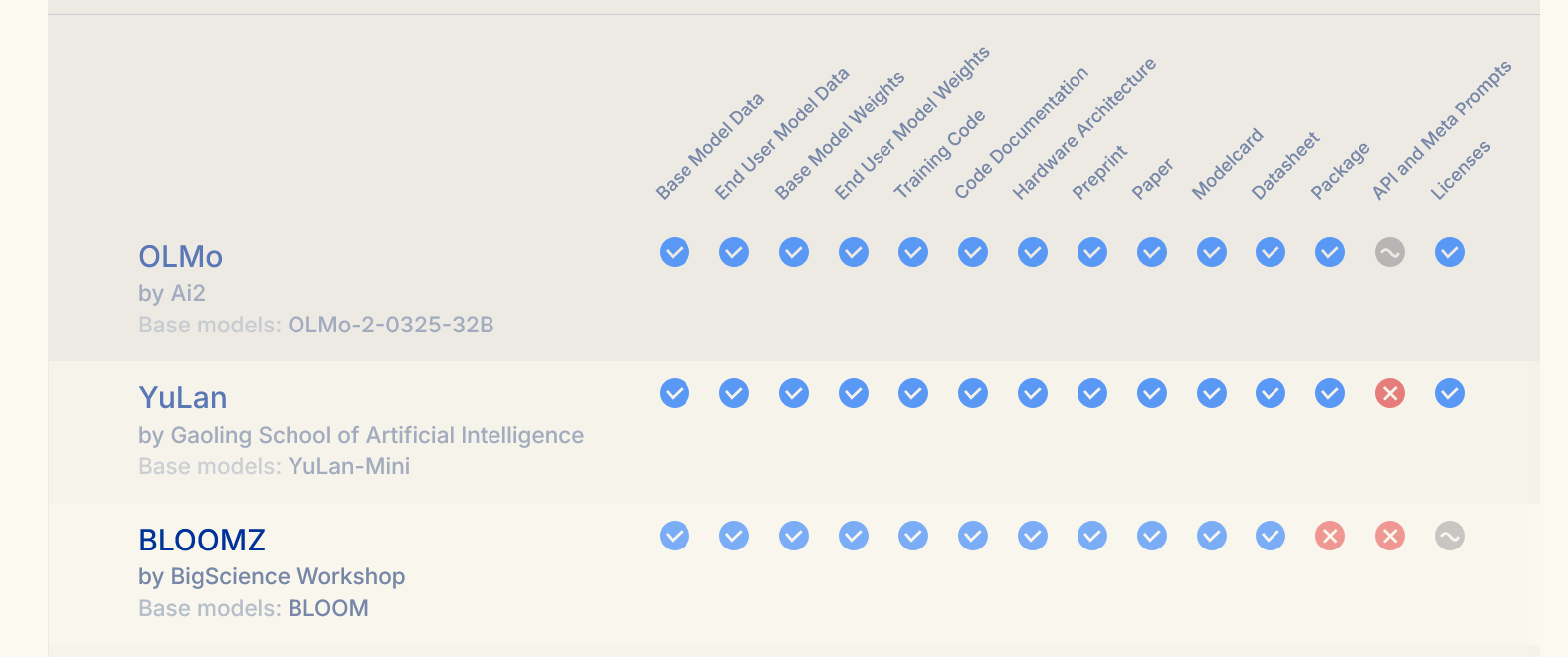Click BLOOMZ's Base Model Weights checkmark
The image size is (1568, 657).
[794, 536]
